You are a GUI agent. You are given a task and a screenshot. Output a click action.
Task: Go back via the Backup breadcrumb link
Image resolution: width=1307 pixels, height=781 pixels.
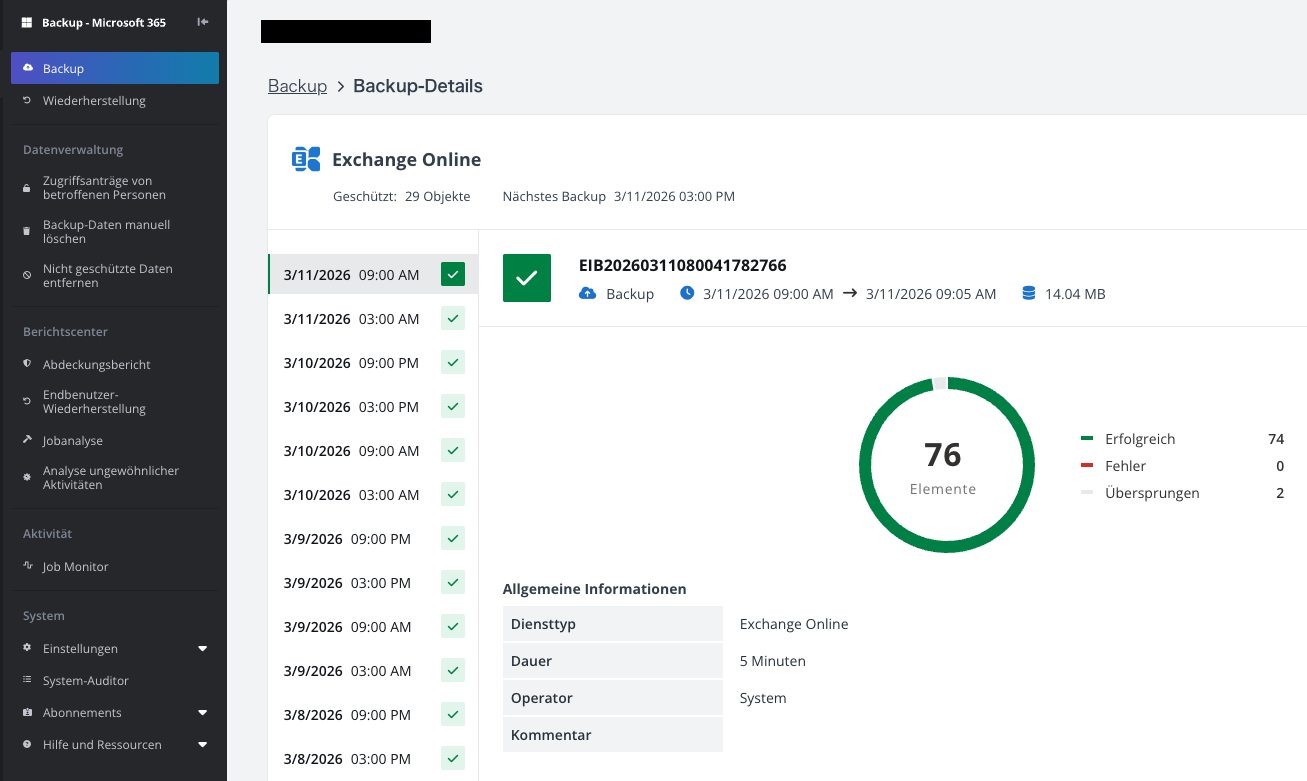click(297, 86)
